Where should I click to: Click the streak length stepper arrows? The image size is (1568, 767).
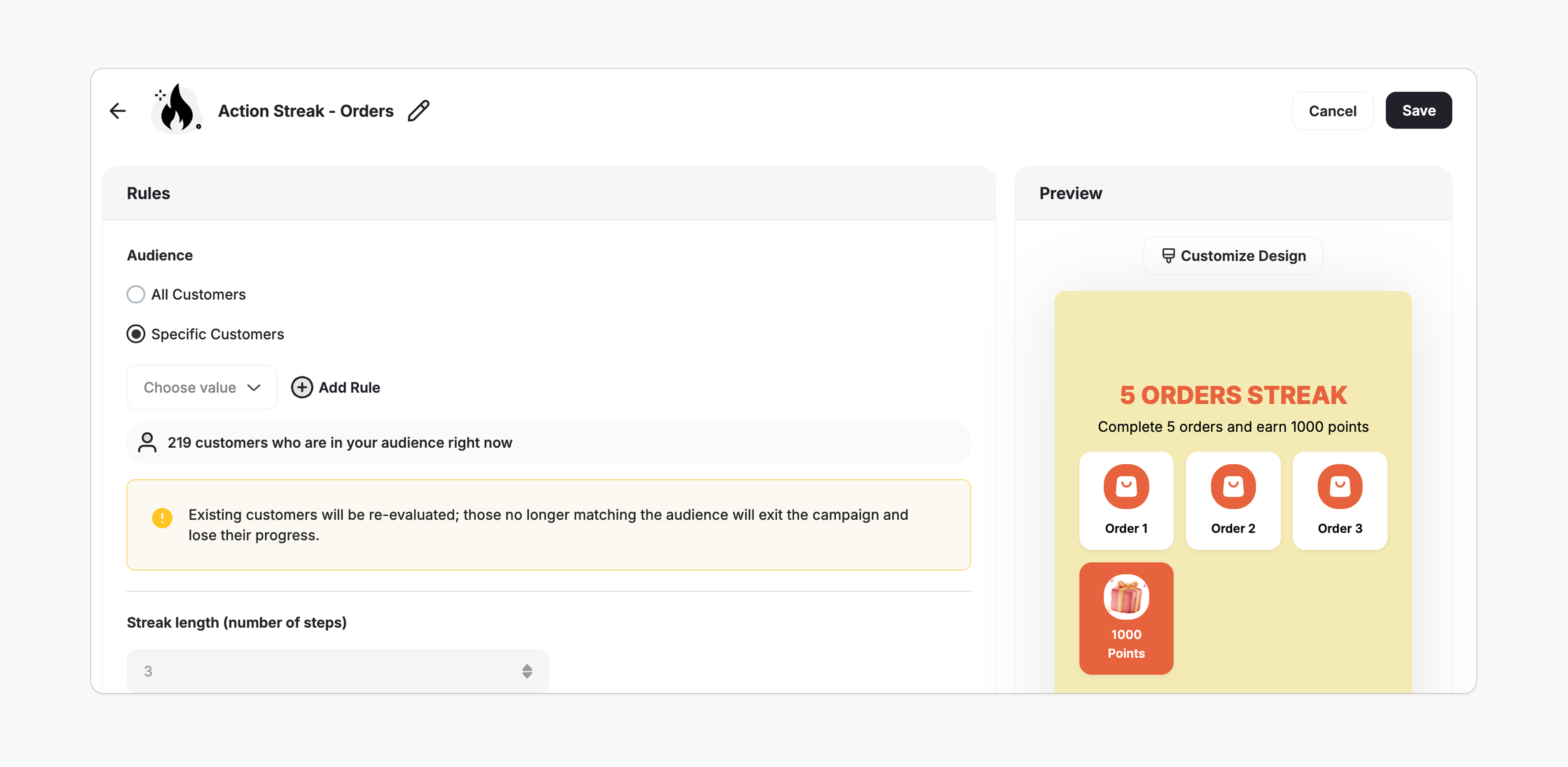pos(527,671)
